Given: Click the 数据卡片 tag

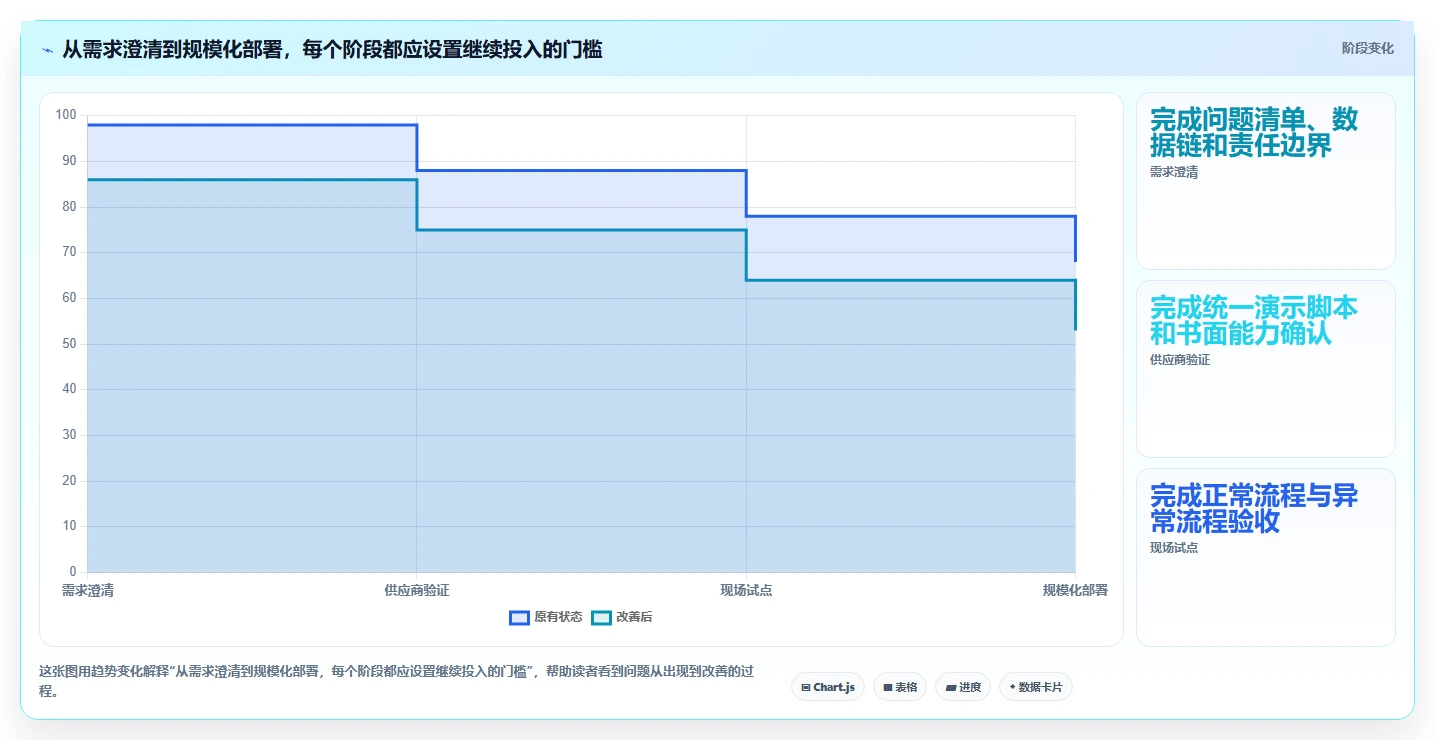Looking at the screenshot, I should pyautogui.click(x=1036, y=687).
